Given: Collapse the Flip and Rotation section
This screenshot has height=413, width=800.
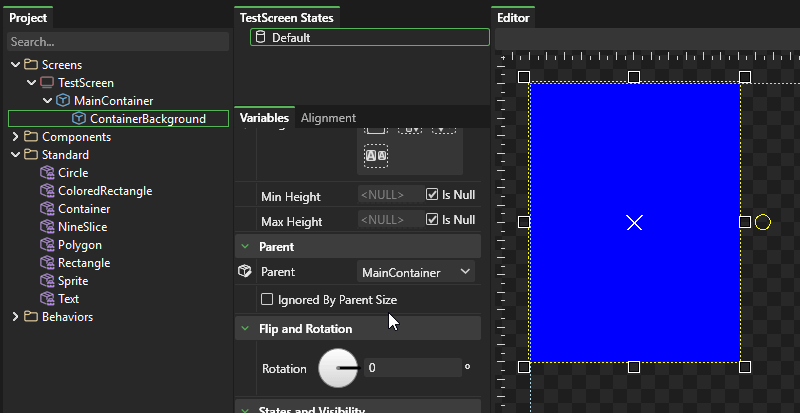Looking at the screenshot, I should pyautogui.click(x=246, y=329).
